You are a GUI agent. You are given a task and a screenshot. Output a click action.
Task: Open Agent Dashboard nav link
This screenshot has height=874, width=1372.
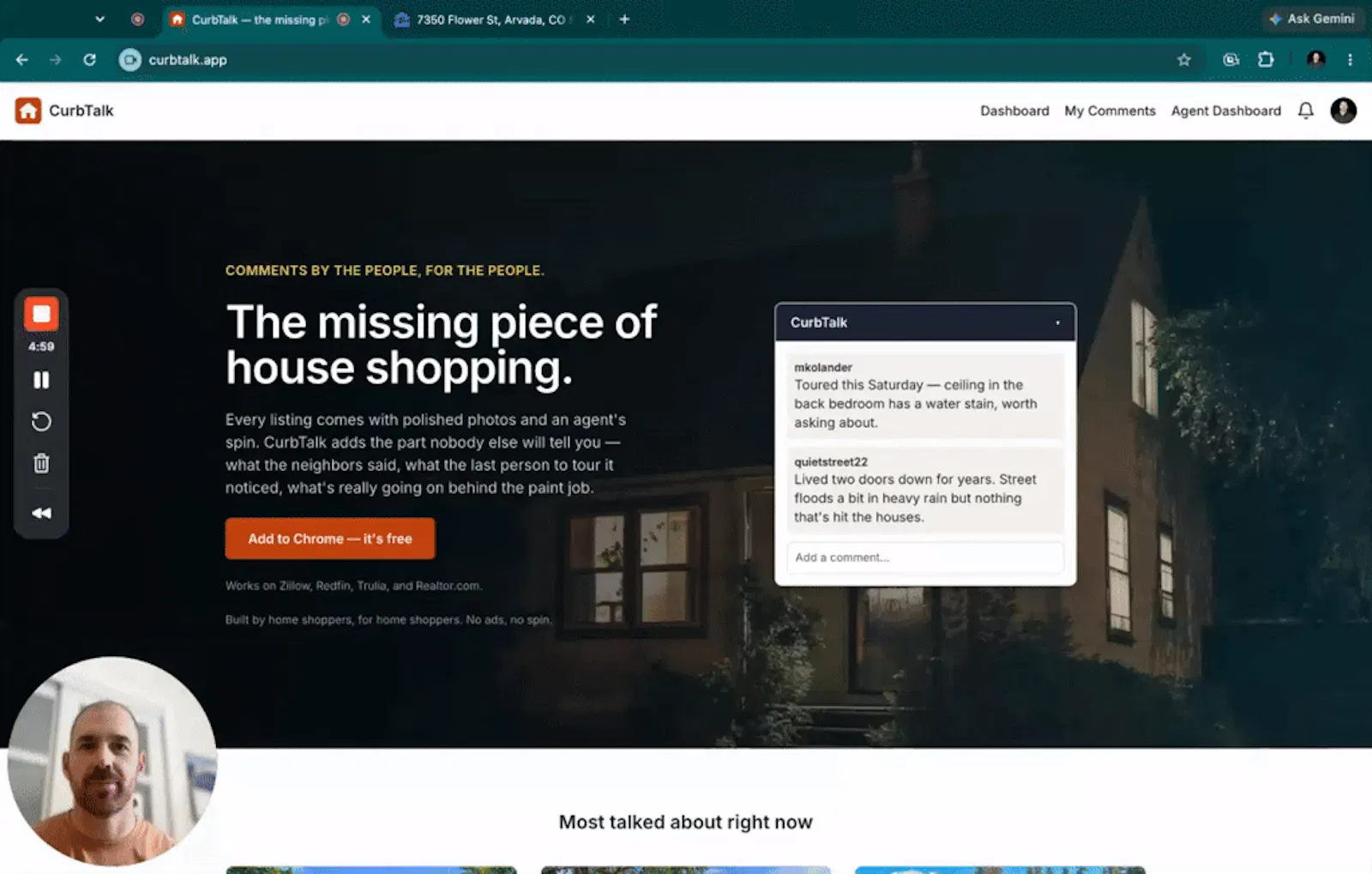tap(1225, 111)
